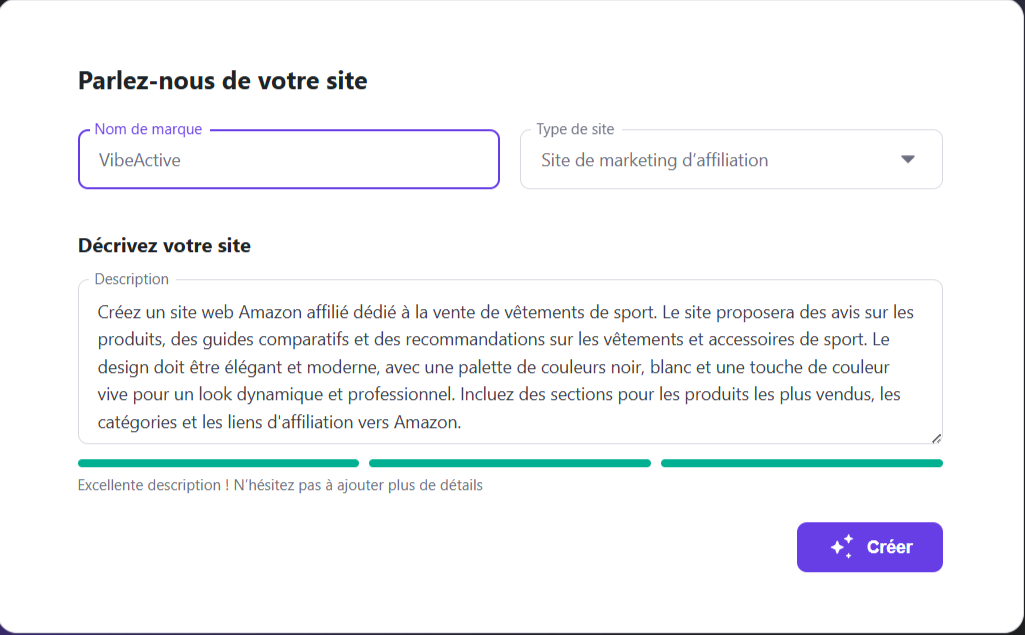1025x635 pixels.
Task: Click the Nom de marque label
Action: (146, 129)
